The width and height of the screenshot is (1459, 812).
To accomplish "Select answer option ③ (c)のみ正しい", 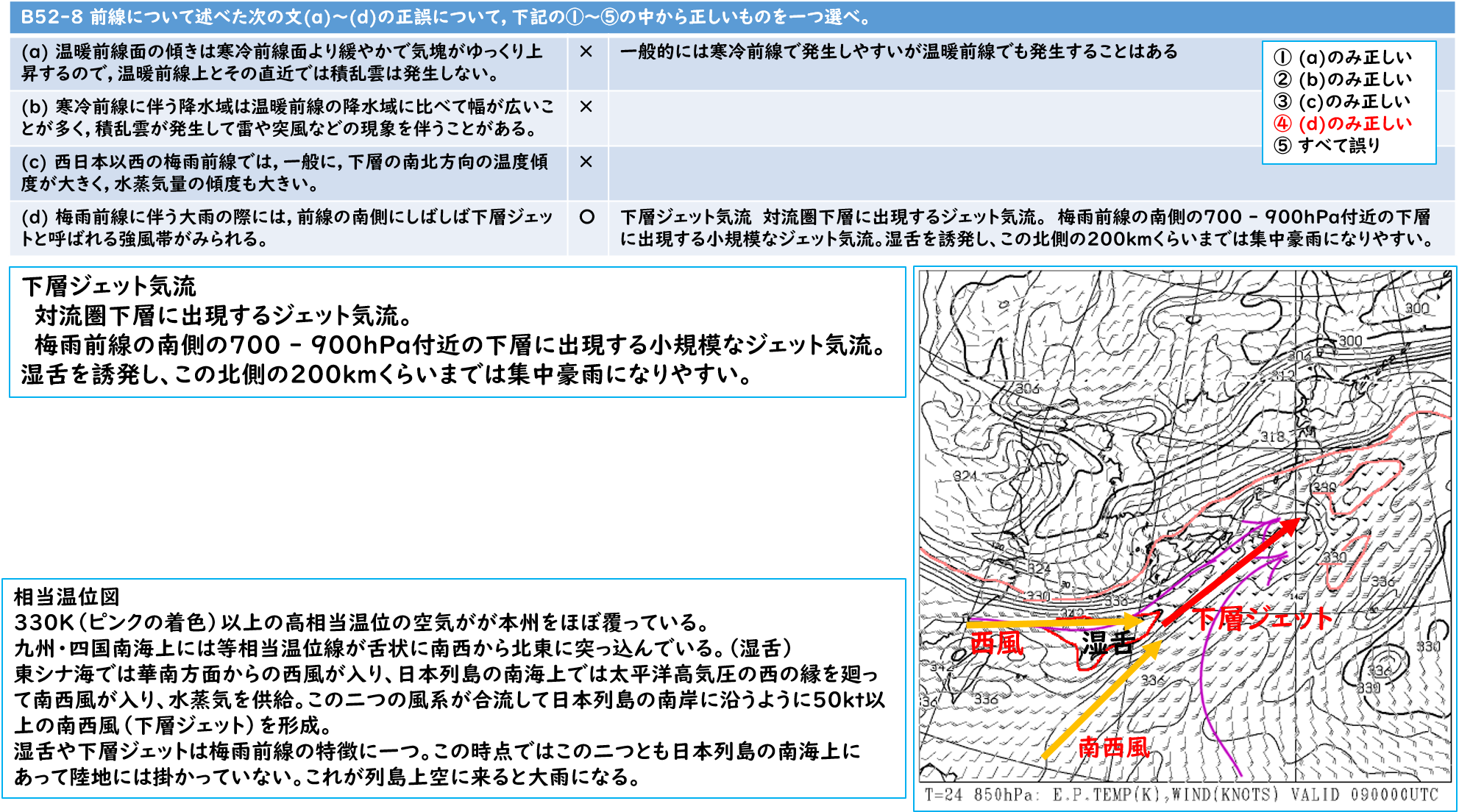I will click(x=1343, y=101).
